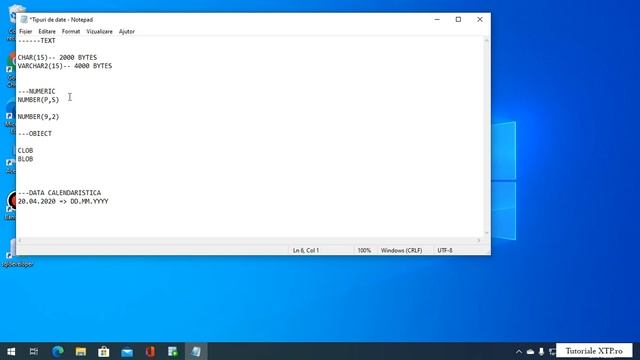This screenshot has height=360, width=640.
Task: Open the Windows Start menu
Action: coord(11,351)
